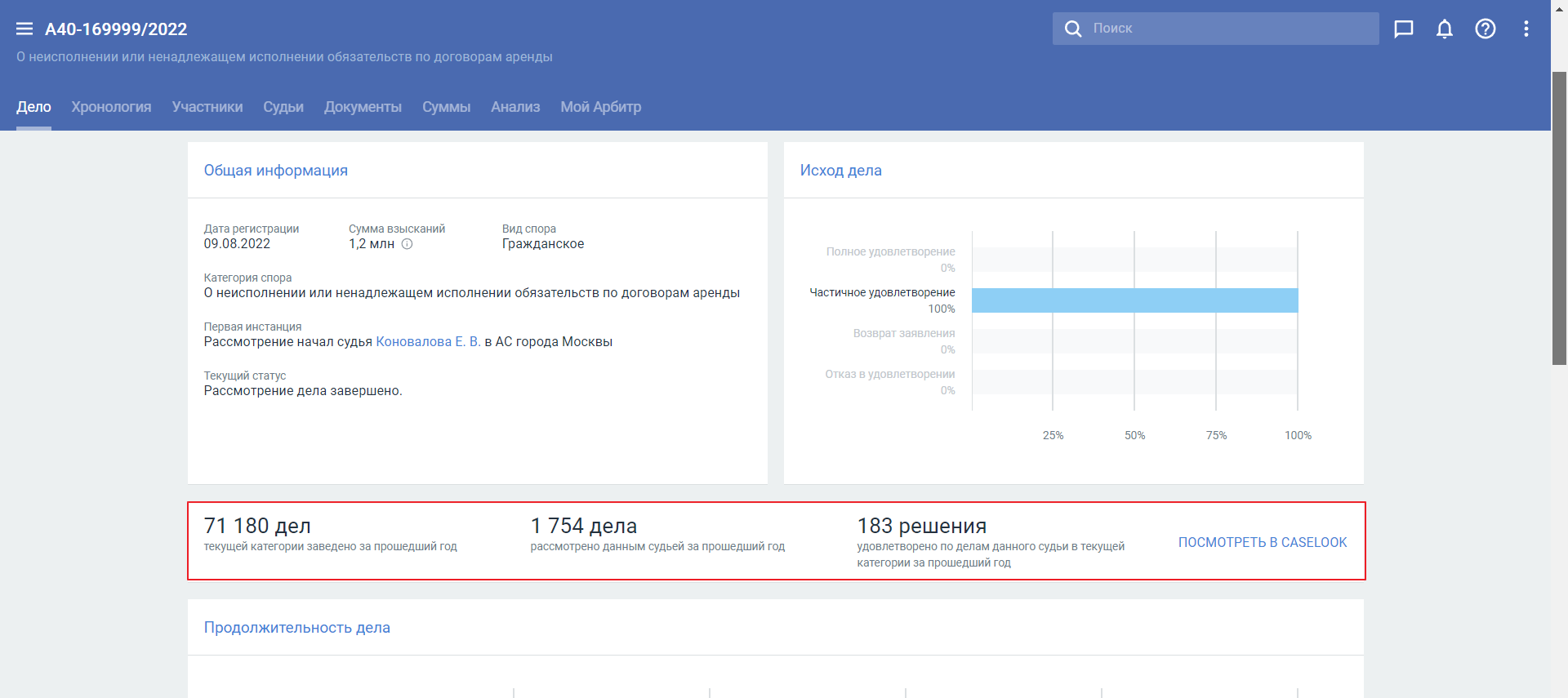Open notifications bell
Image resolution: width=1568 pixels, height=698 pixels.
point(1445,29)
